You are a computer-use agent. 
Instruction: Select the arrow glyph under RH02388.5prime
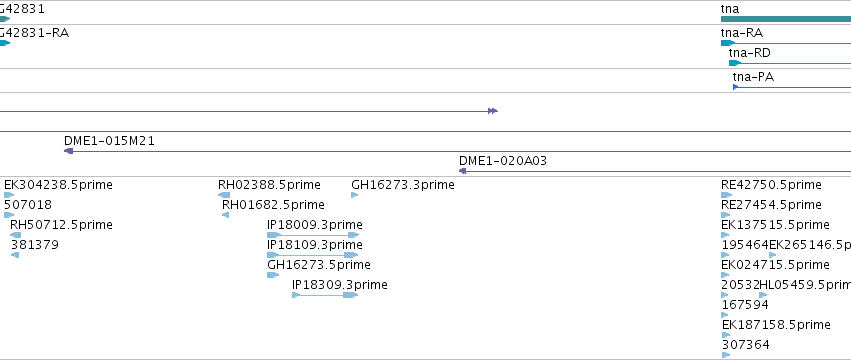(x=224, y=195)
